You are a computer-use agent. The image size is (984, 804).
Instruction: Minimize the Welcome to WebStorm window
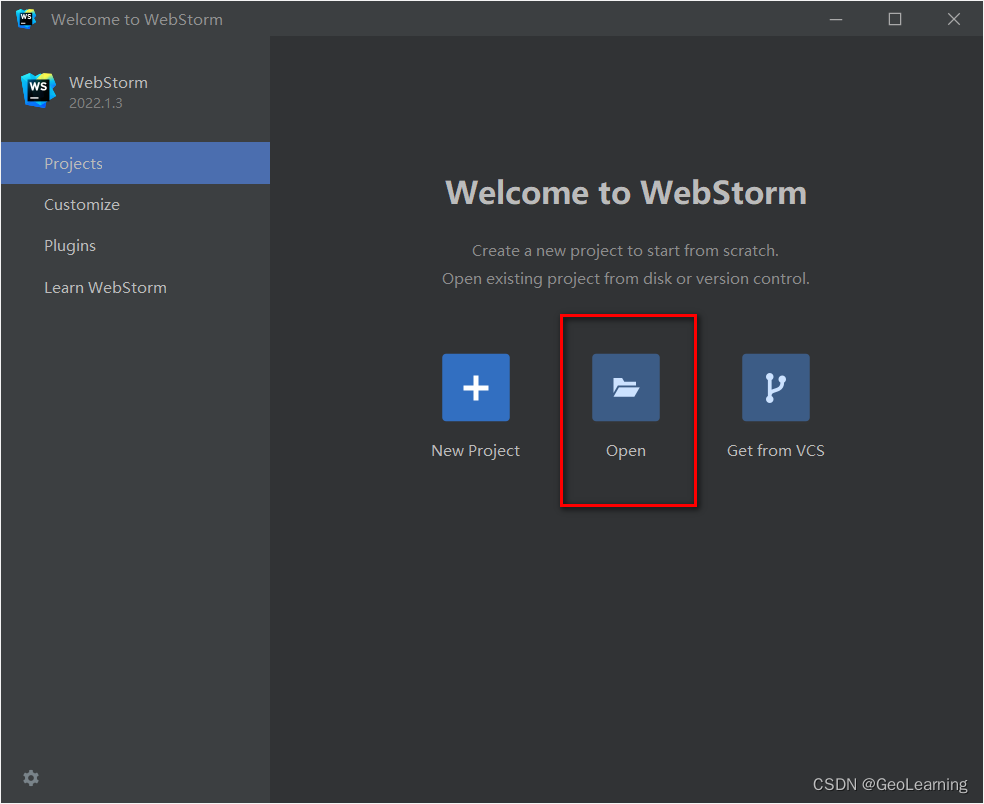coord(836,19)
